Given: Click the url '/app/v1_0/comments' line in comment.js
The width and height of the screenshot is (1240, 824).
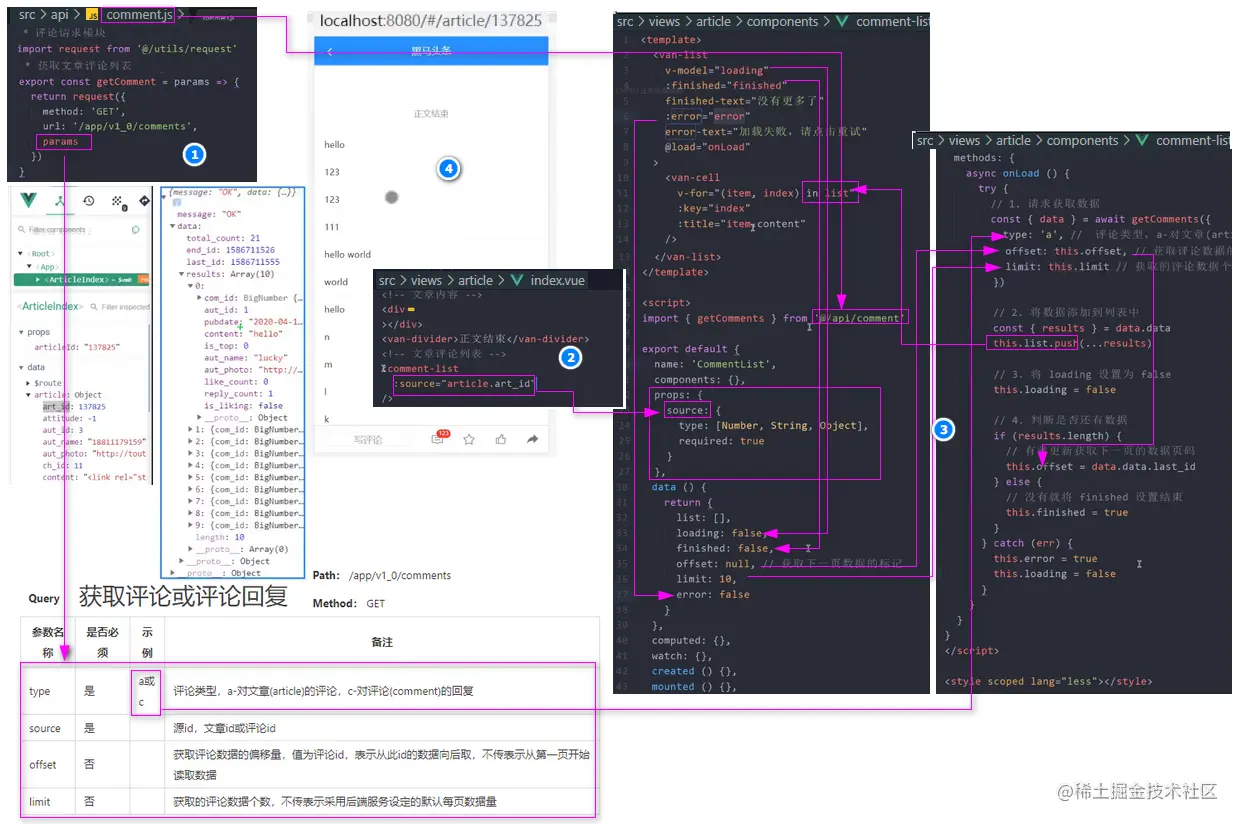Looking at the screenshot, I should pyautogui.click(x=120, y=127).
